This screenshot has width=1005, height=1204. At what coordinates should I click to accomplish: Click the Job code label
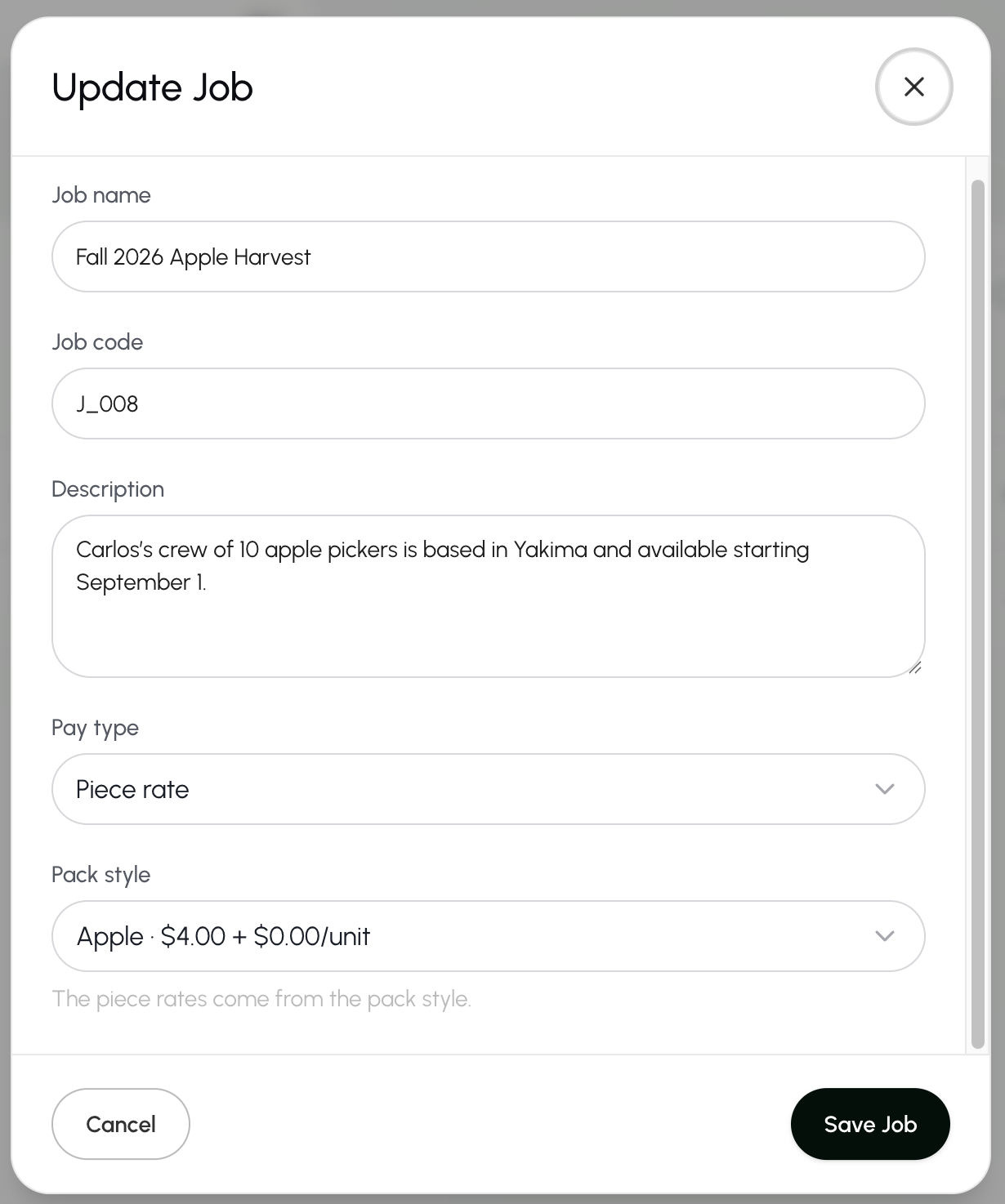[97, 342]
